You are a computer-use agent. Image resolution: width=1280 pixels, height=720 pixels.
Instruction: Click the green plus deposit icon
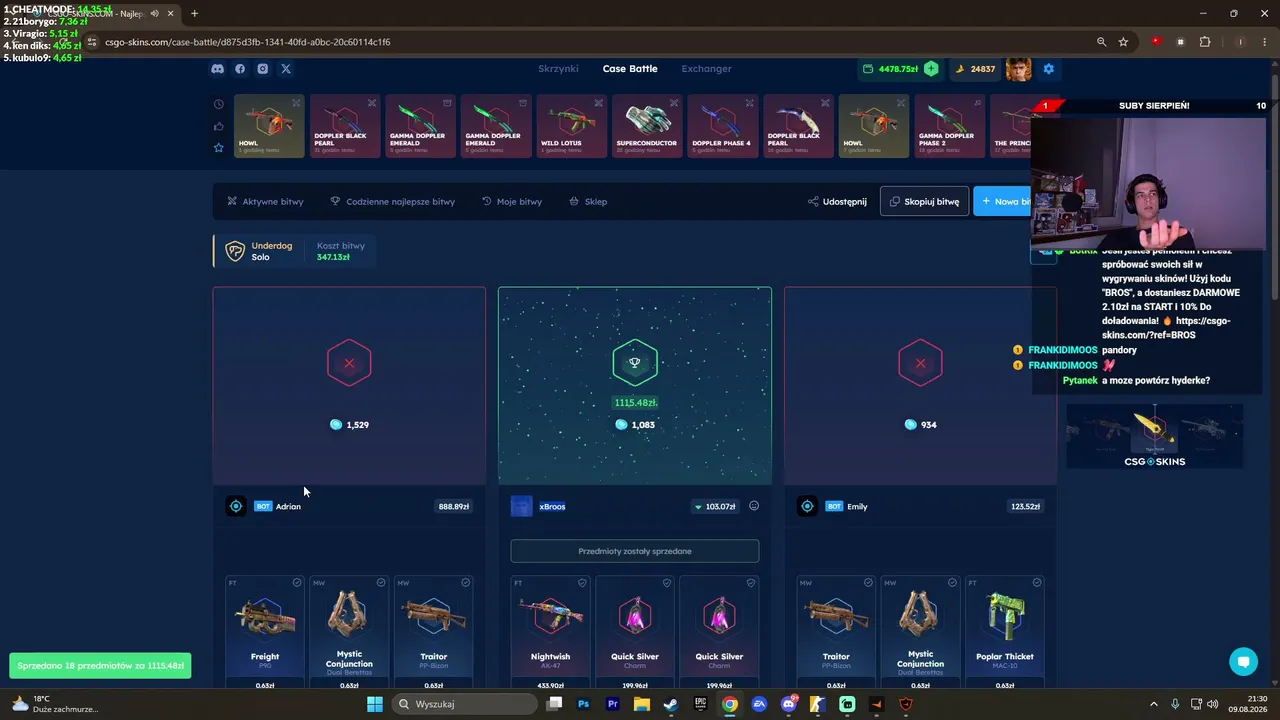[931, 69]
